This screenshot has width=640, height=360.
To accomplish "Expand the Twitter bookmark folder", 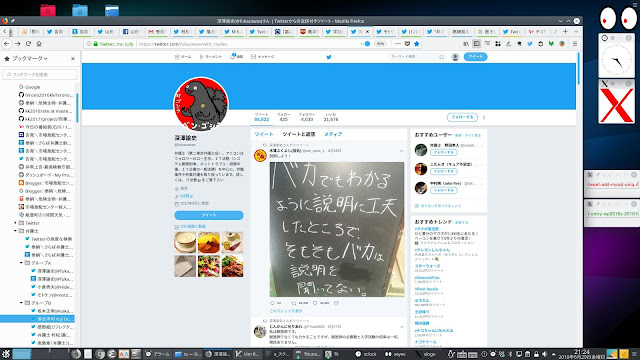I will click(16, 223).
